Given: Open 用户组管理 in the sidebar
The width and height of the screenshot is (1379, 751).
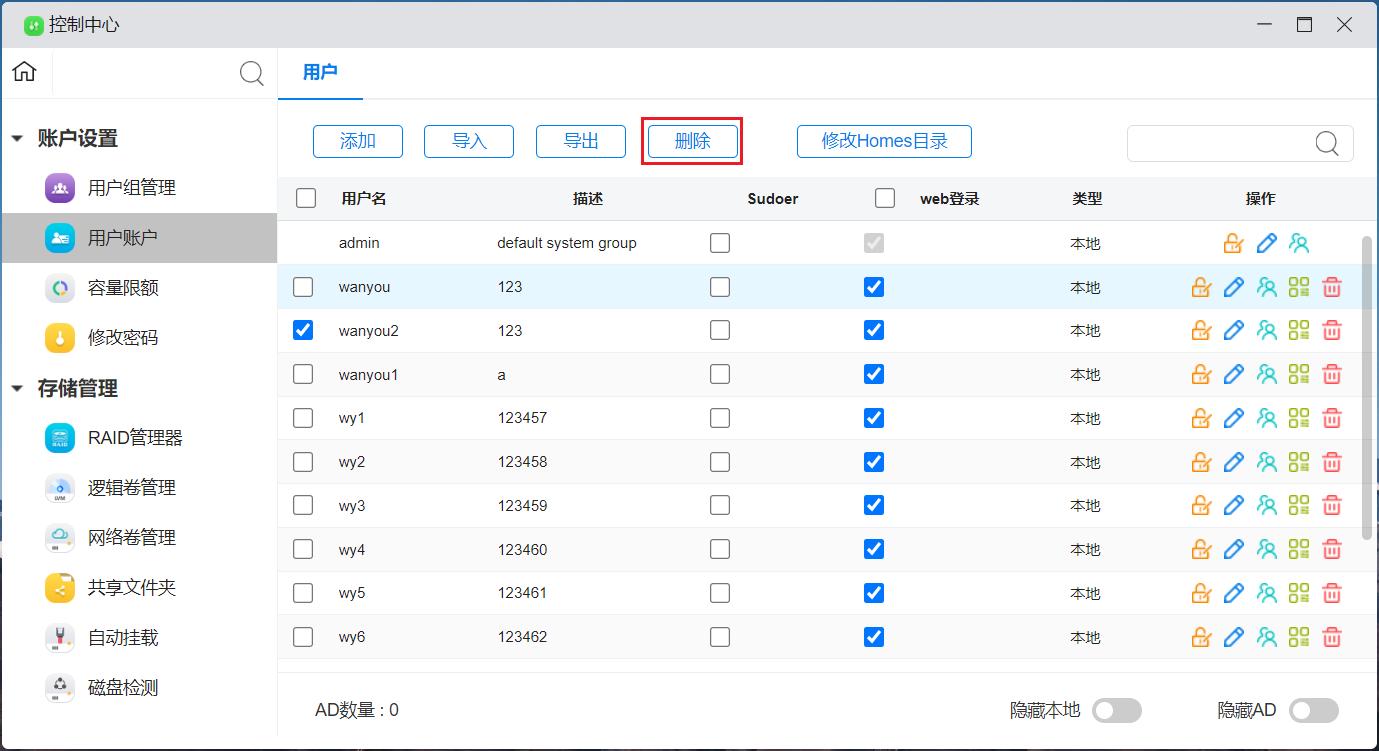Looking at the screenshot, I should coord(131,188).
